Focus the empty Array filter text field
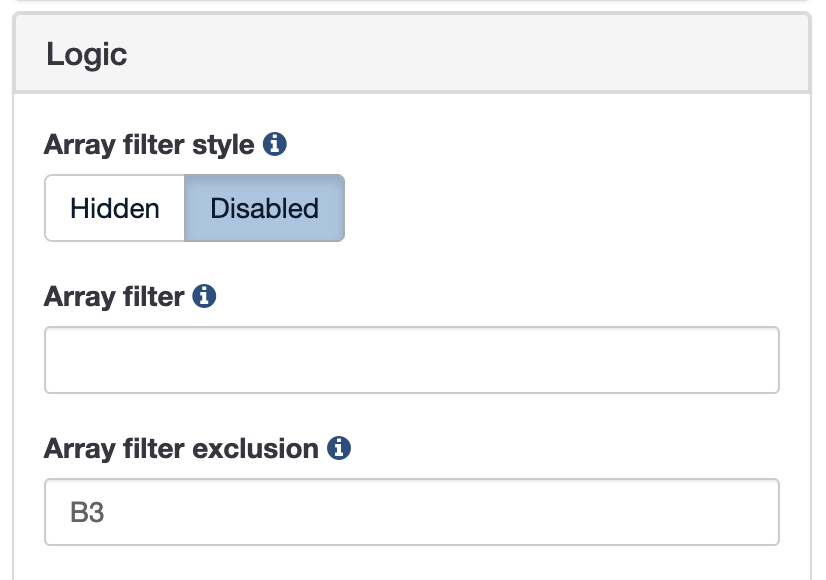This screenshot has height=580, width=826. [x=412, y=360]
